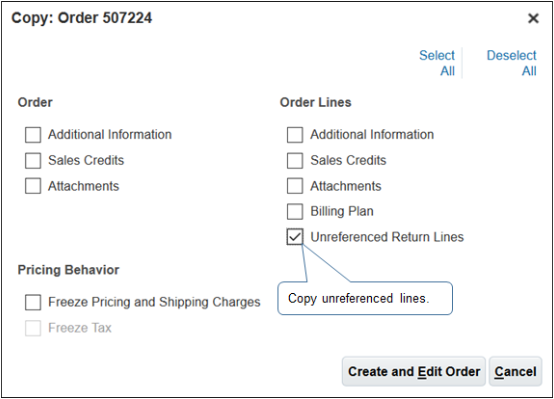Click the grayed-out Freeze Tax checkbox
Viewport: 554px width, 399px height.
[33, 328]
